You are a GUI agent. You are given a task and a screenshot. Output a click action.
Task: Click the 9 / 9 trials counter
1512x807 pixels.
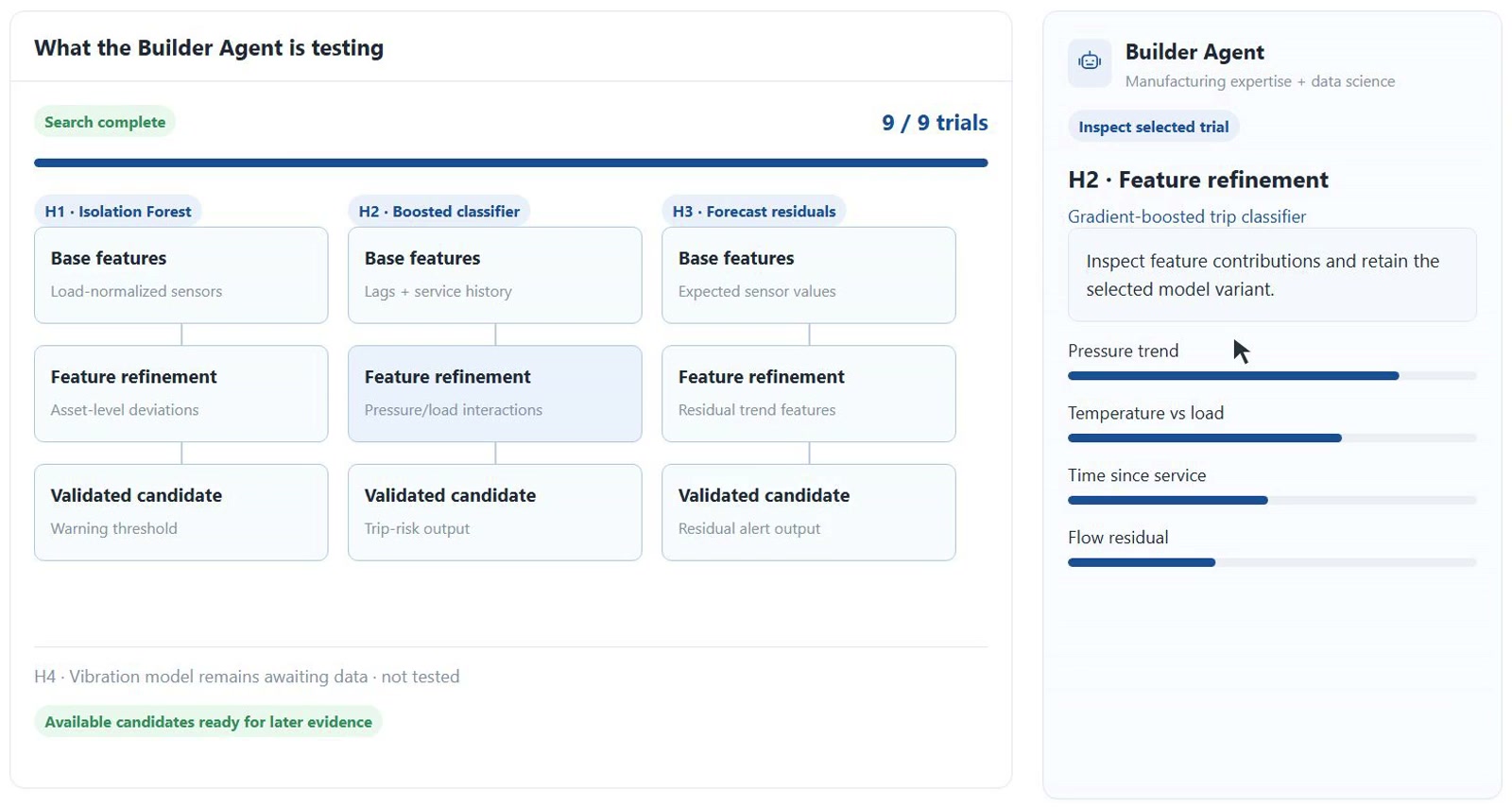coord(935,123)
